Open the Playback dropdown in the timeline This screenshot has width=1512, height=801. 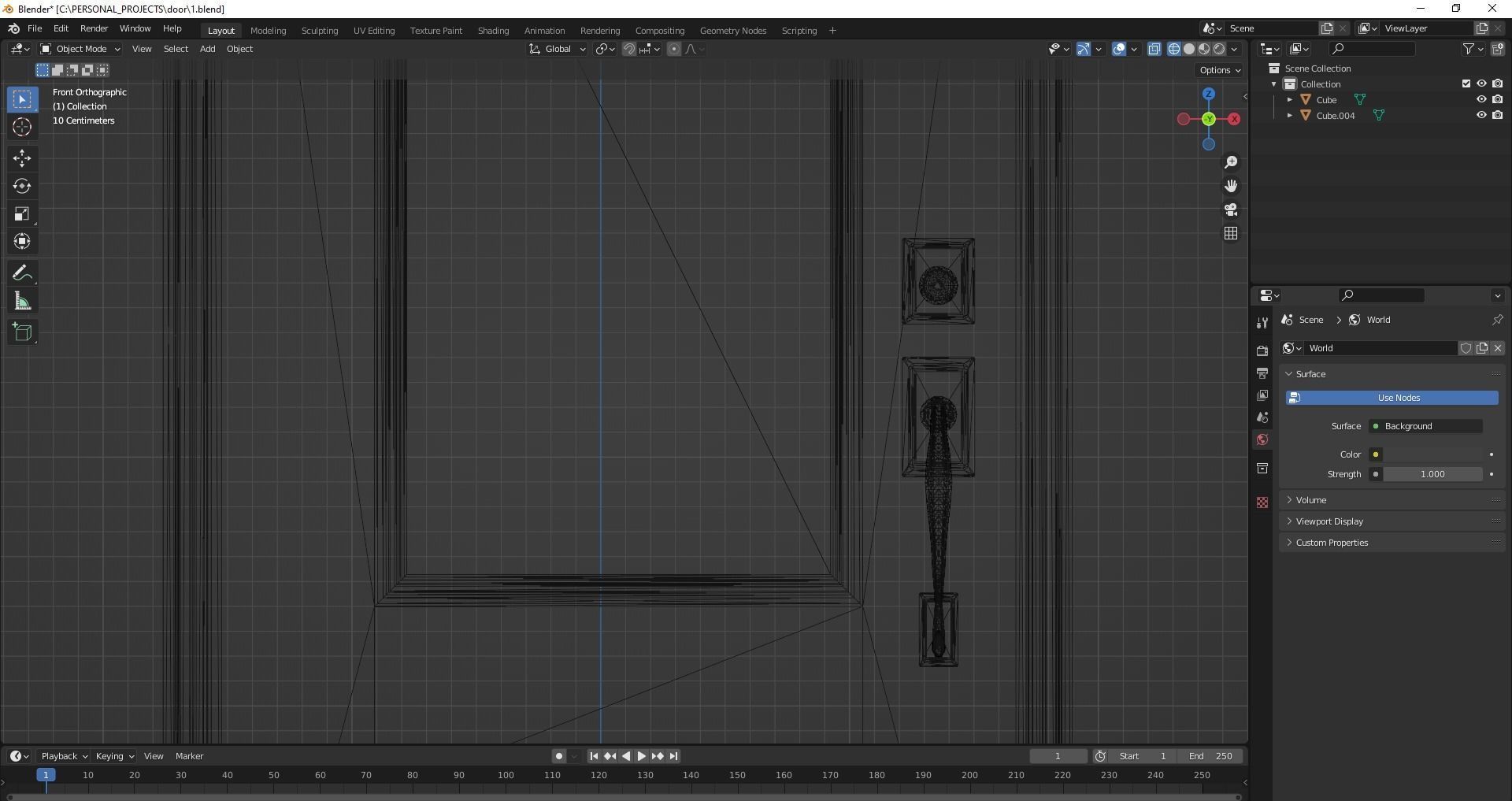click(64, 756)
